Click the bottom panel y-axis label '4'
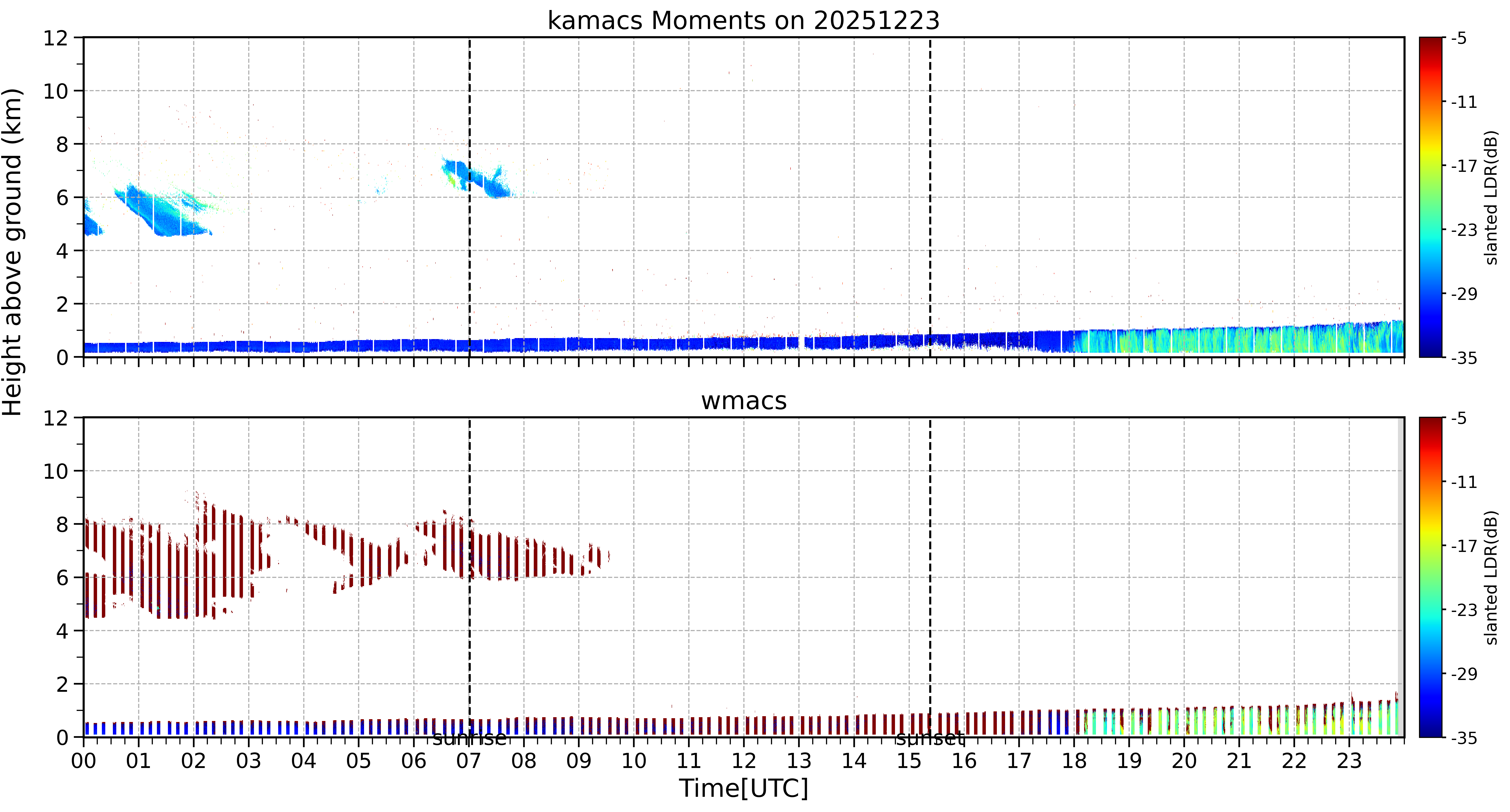Image resolution: width=1510 pixels, height=812 pixels. pyautogui.click(x=62, y=631)
